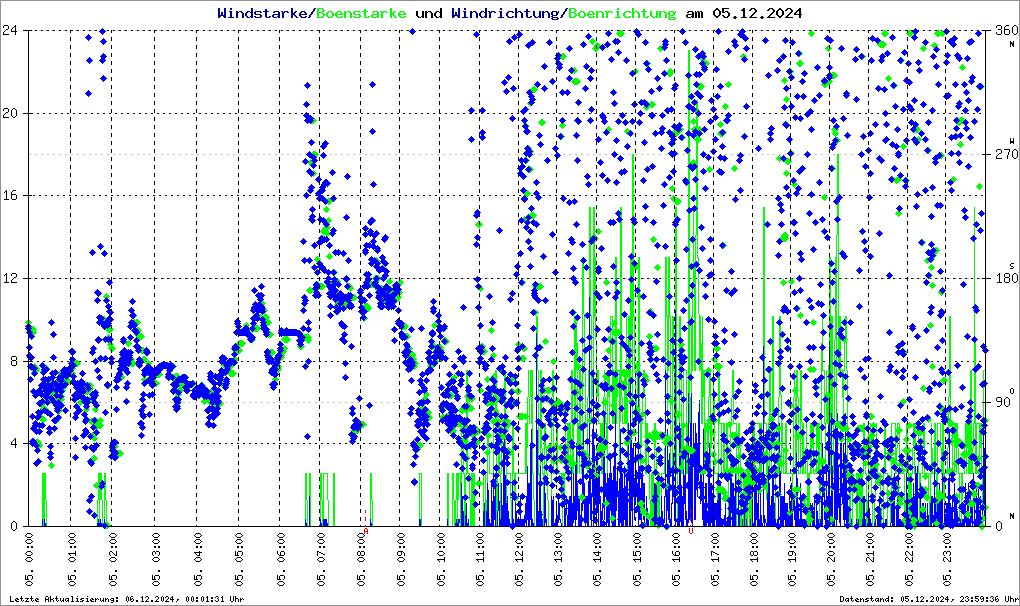Screen dimensions: 1020x606
Task: Click the '16' value on left axis
Action: click(12, 196)
